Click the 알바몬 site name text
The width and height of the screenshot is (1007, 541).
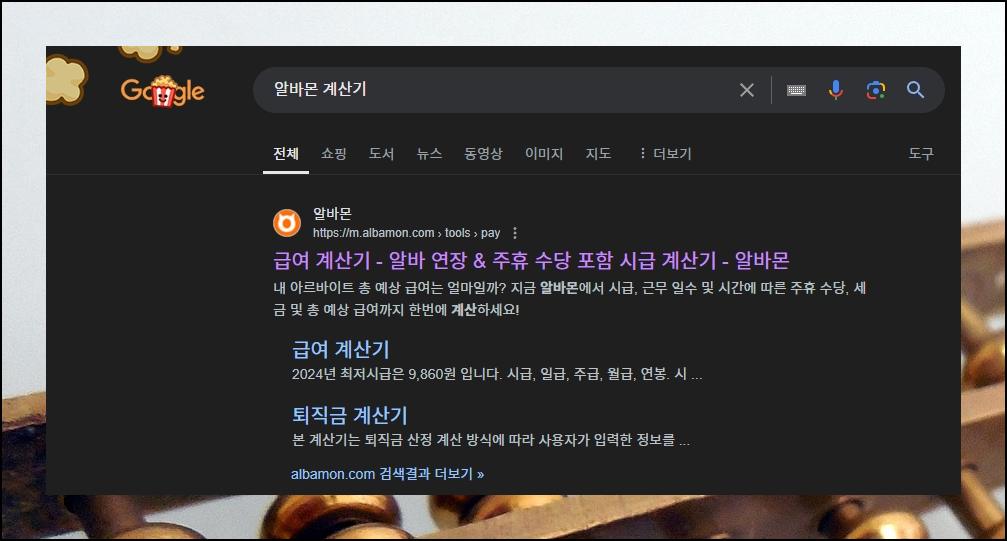(332, 213)
